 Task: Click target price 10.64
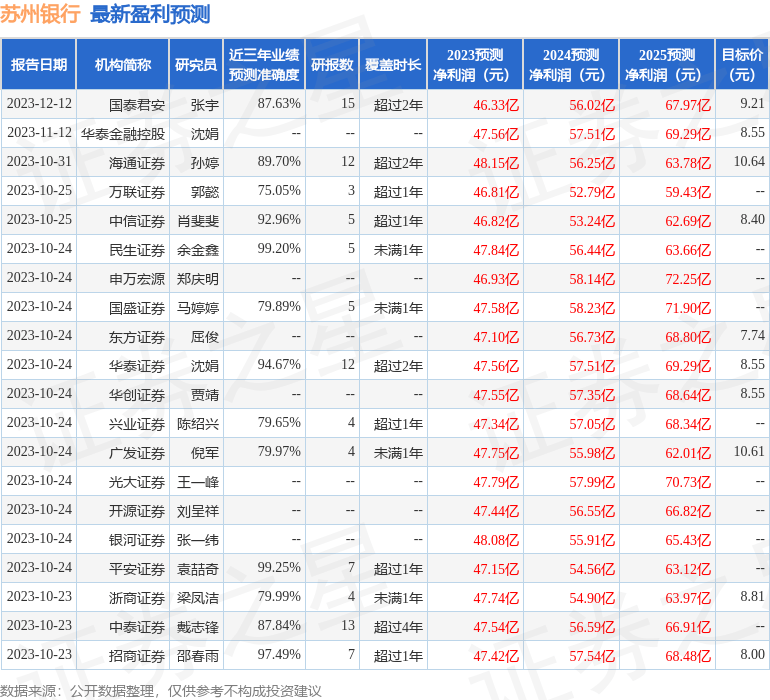coord(749,162)
